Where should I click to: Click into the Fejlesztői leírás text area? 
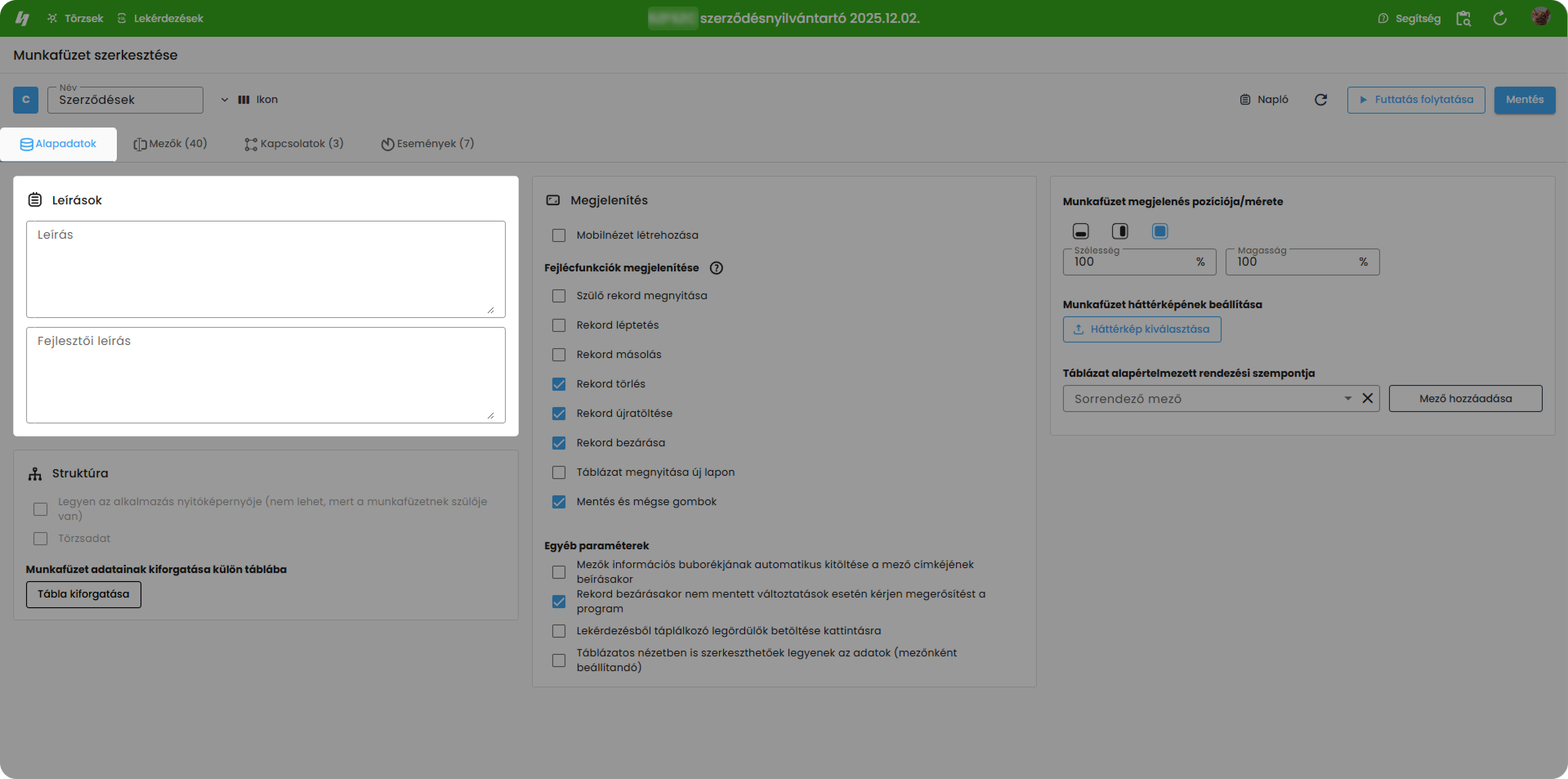coord(266,376)
